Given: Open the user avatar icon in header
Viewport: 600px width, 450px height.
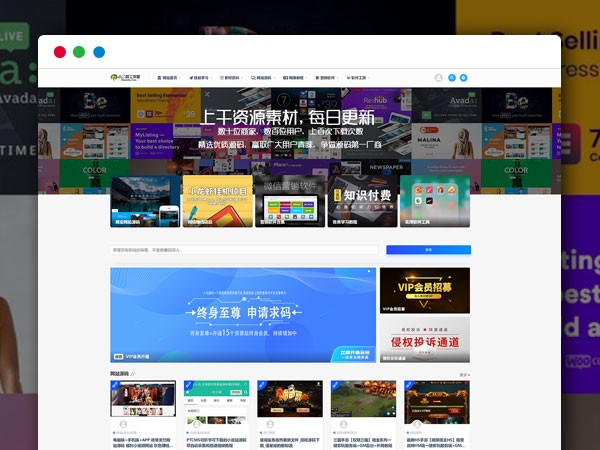Looking at the screenshot, I should click(x=438, y=77).
